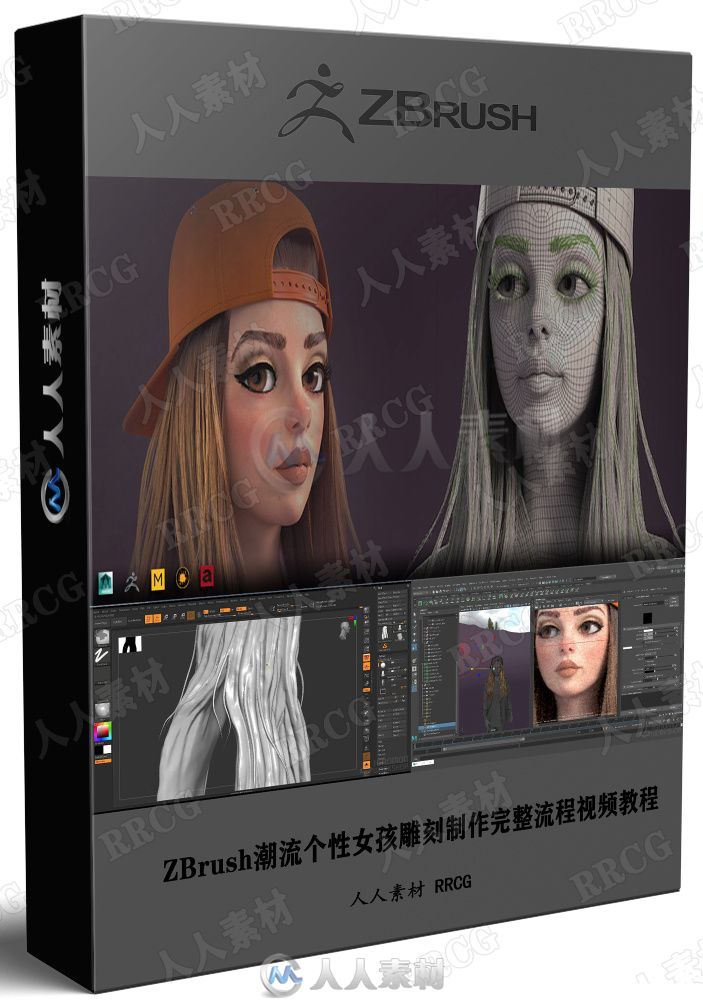Toggle the orange Draw button in ZBrush top shelf
The width and height of the screenshot is (703, 1007).
coord(157,619)
